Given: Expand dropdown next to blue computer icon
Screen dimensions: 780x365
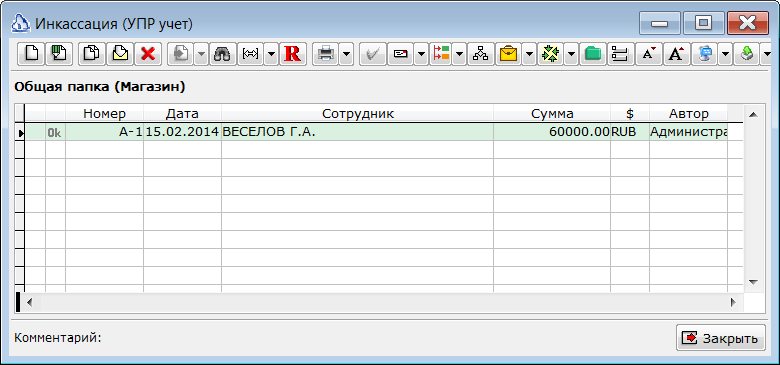Looking at the screenshot, I should coord(725,54).
